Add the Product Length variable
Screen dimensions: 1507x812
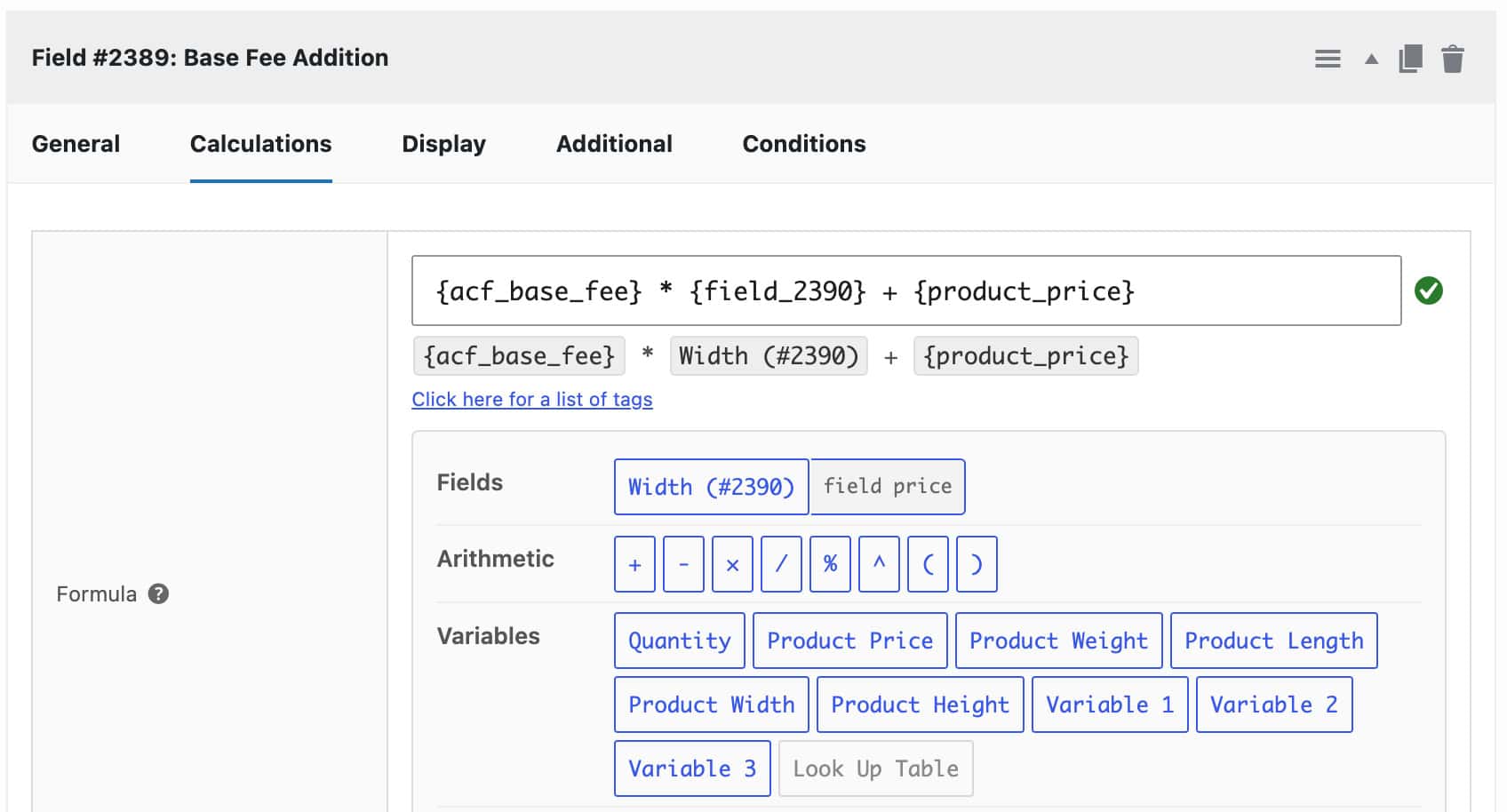(x=1274, y=641)
